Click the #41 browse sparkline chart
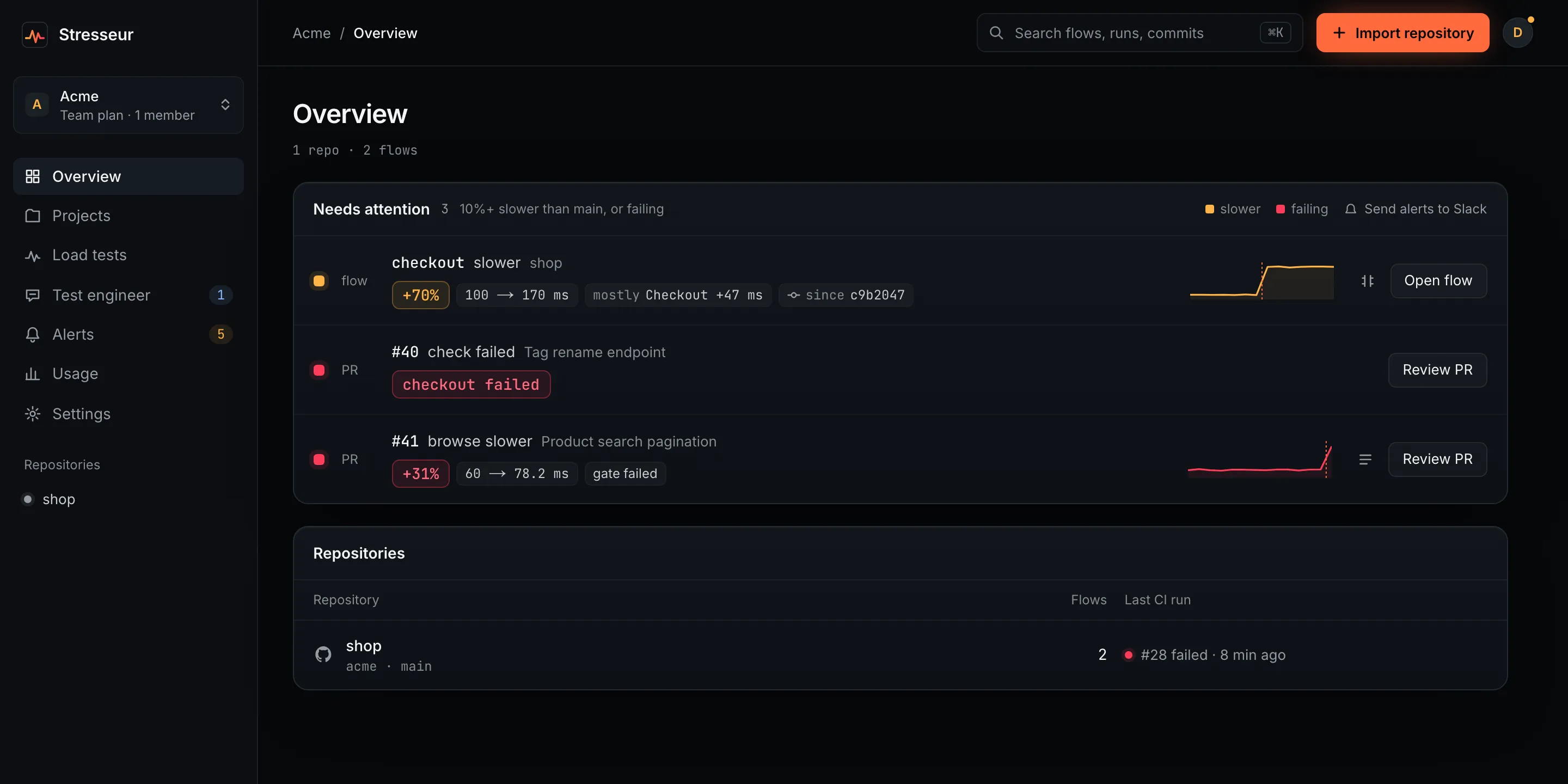 coord(1260,460)
